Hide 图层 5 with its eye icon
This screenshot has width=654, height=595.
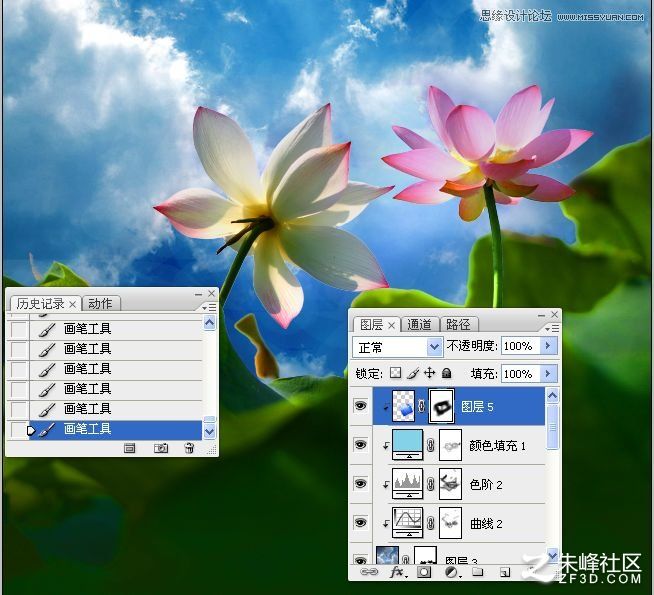pos(360,405)
